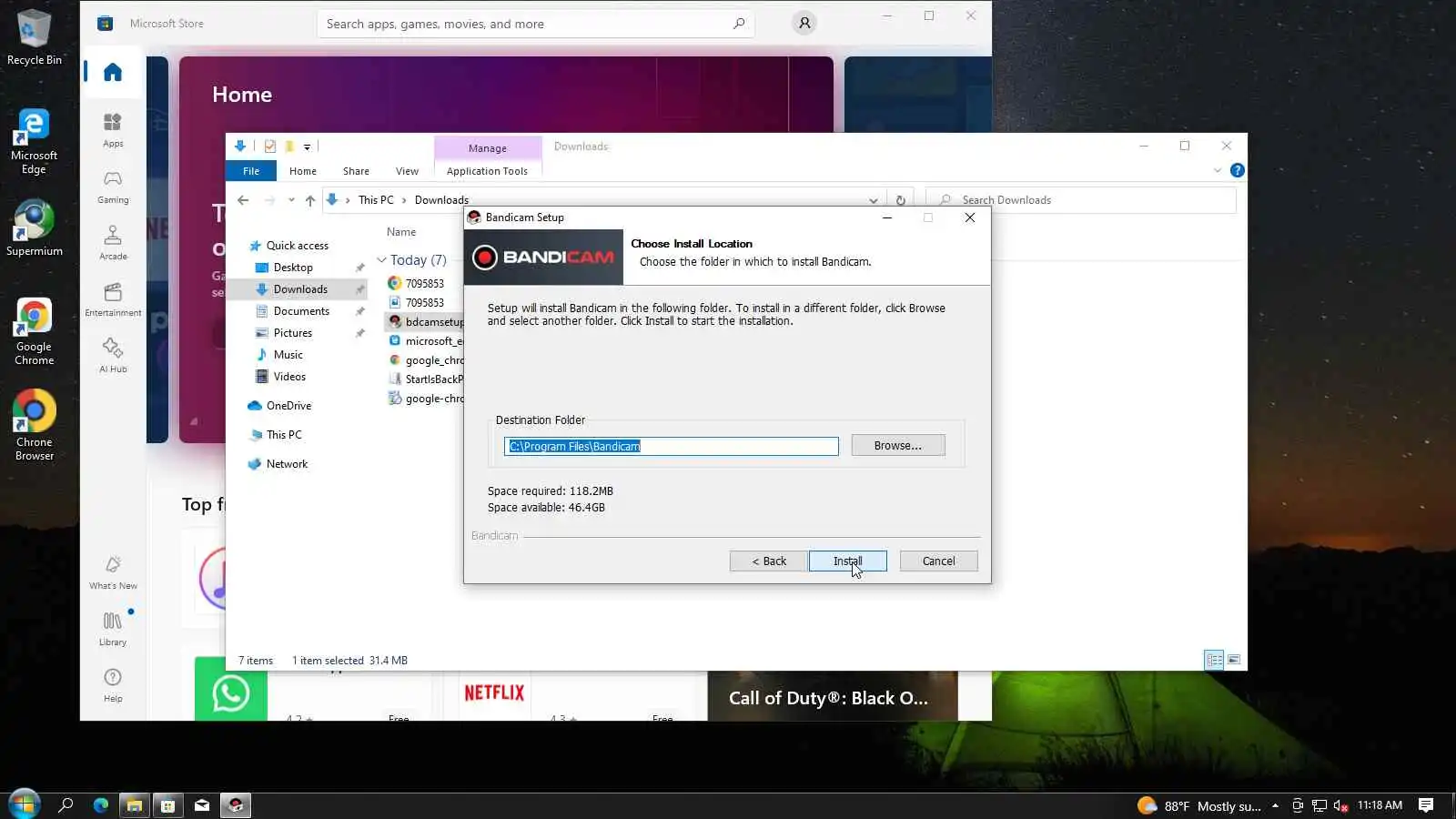Click the Microsoft Store profile account icon
The width and height of the screenshot is (1456, 819).
pyautogui.click(x=804, y=23)
